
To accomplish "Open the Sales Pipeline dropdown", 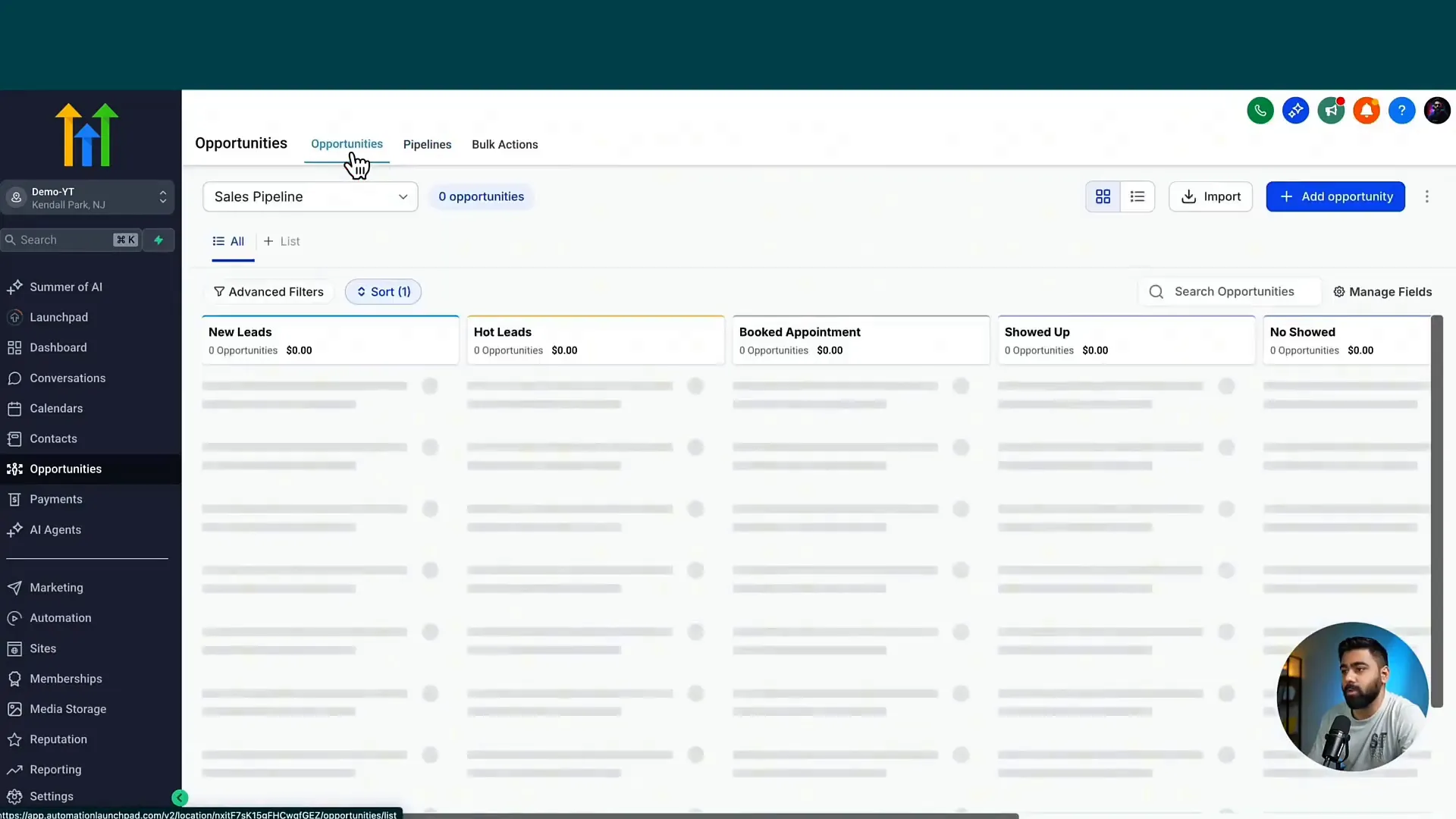I will click(310, 196).
